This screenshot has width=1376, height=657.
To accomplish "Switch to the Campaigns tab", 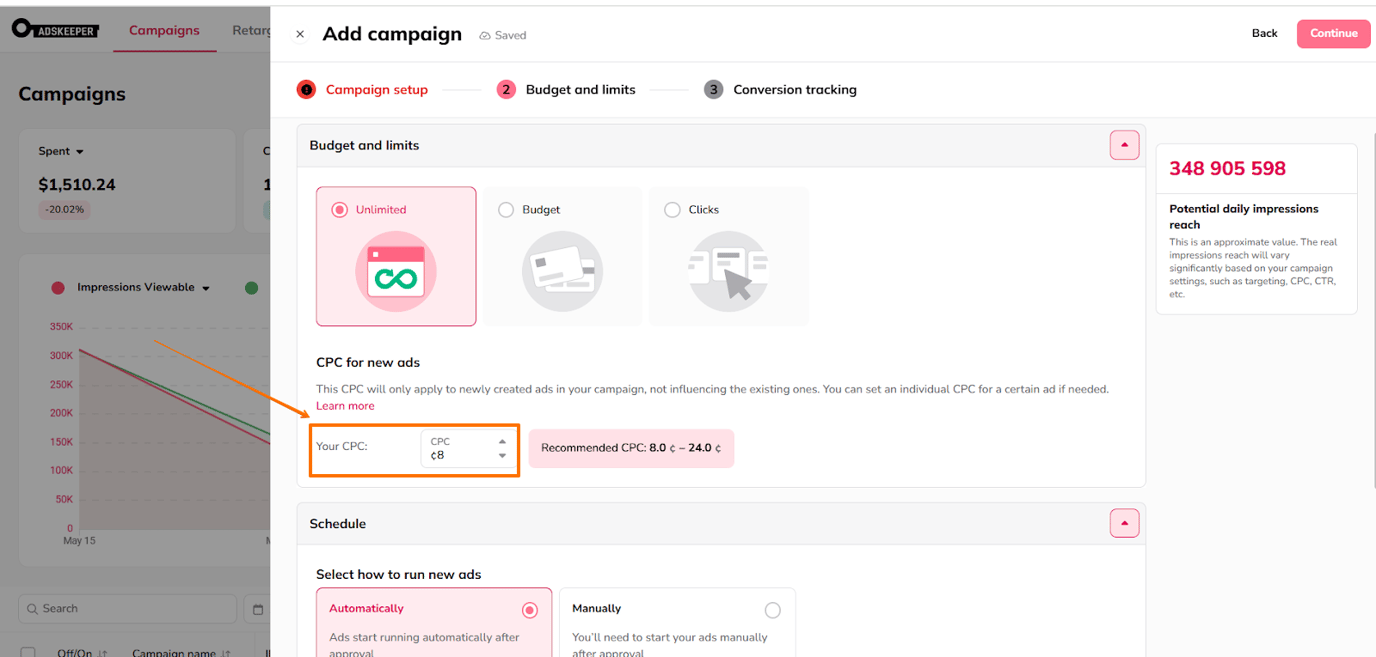I will pos(164,30).
